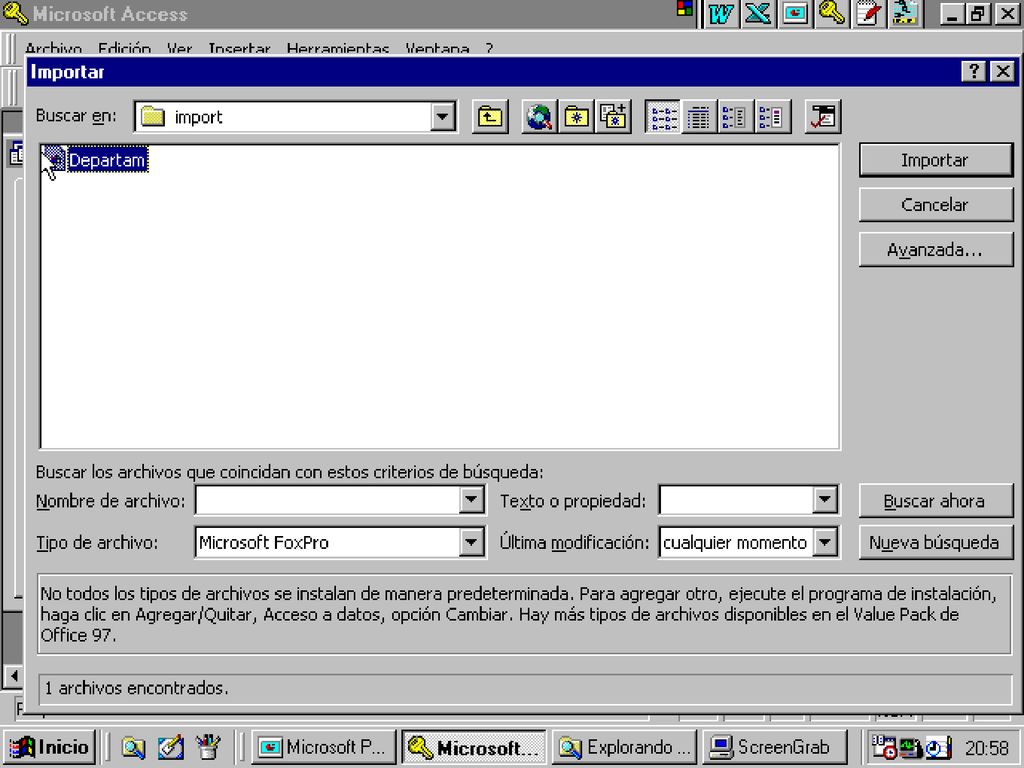
Task: Open the Insertar menu
Action: [239, 48]
